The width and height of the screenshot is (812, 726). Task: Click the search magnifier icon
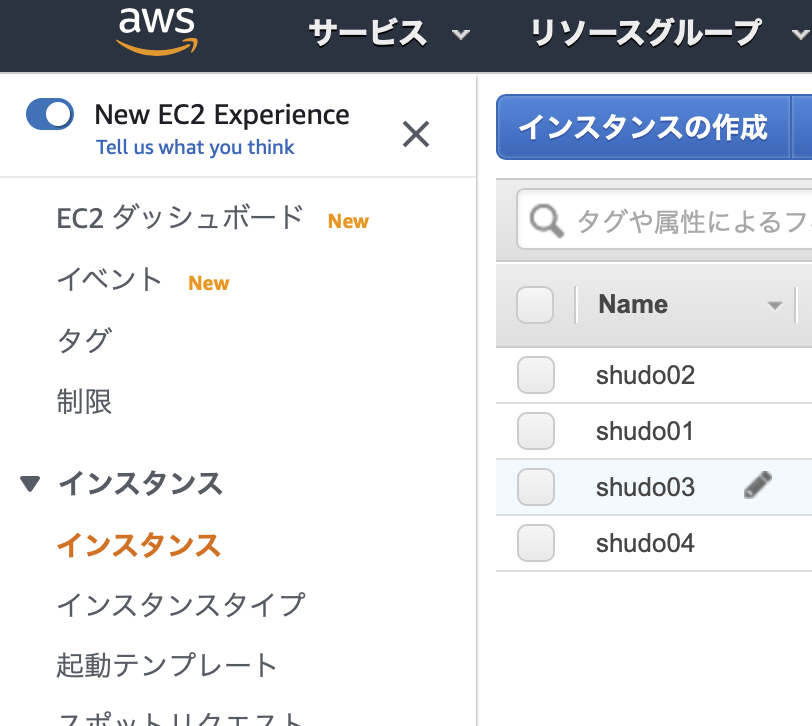(x=546, y=221)
